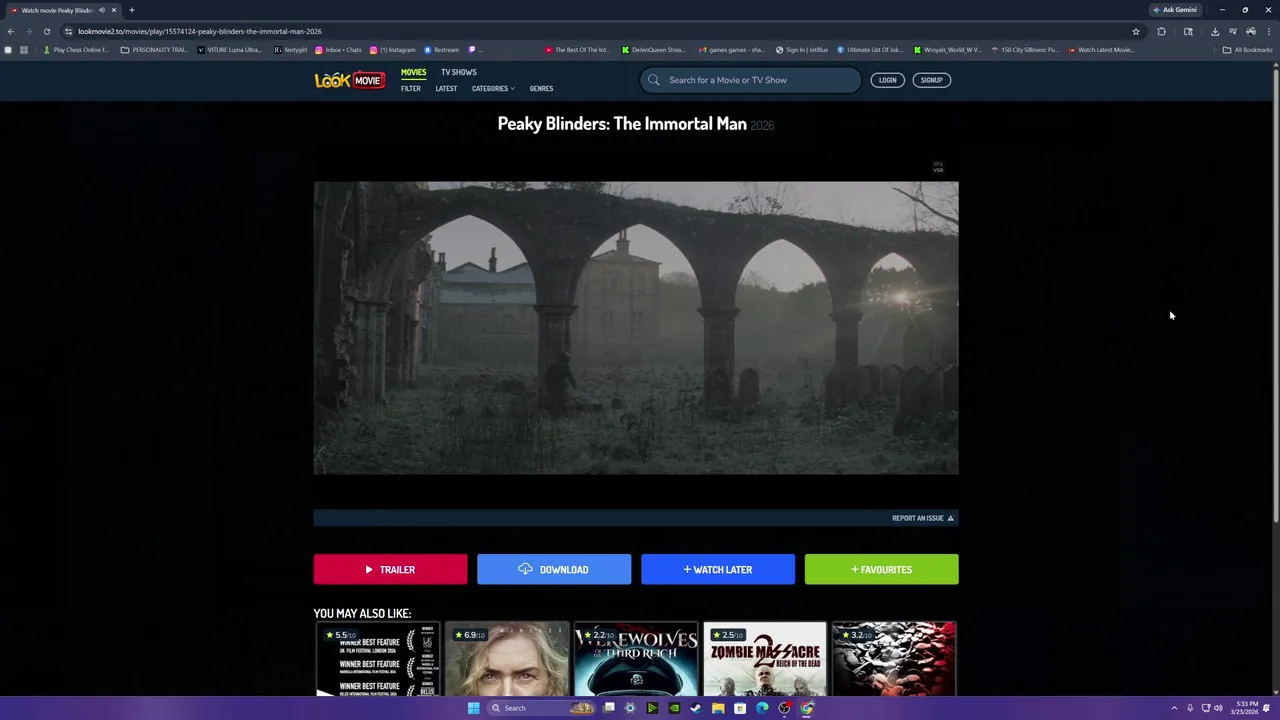Viewport: 1280px width, 720px height.
Task: Open the browser extensions puzzle icon
Action: tap(1161, 31)
